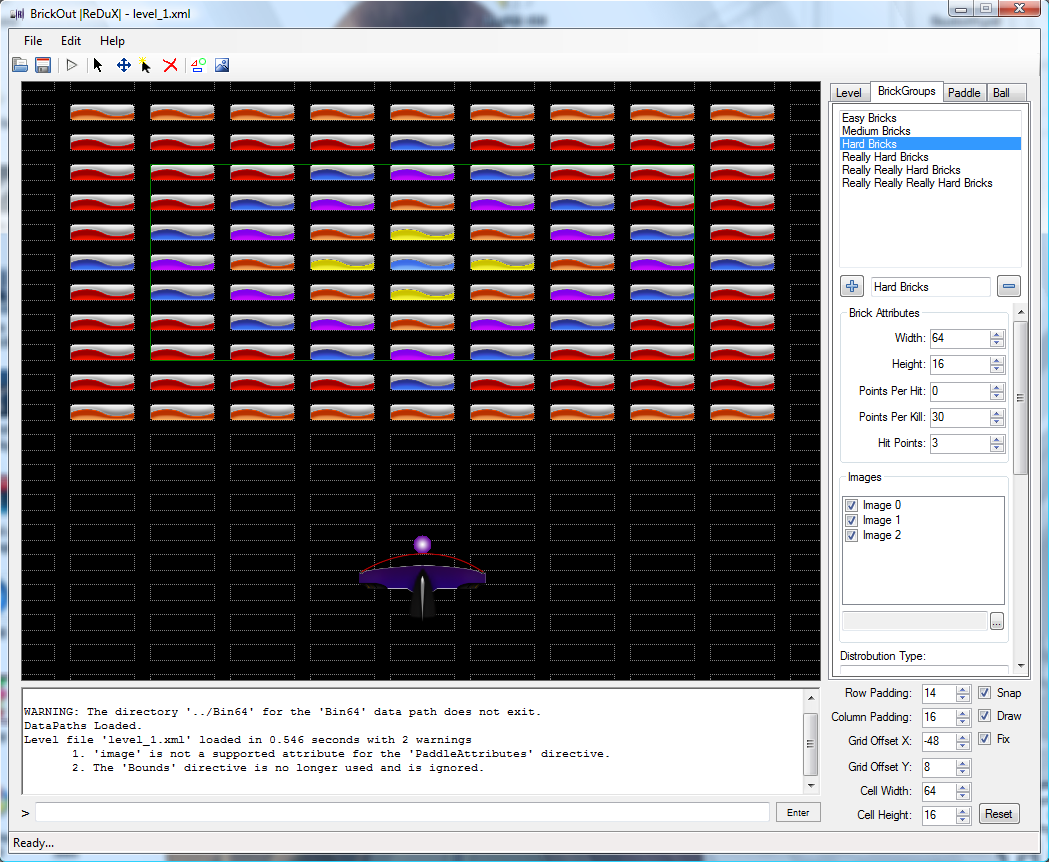Open the File menu
The image size is (1049, 862).
coord(33,41)
